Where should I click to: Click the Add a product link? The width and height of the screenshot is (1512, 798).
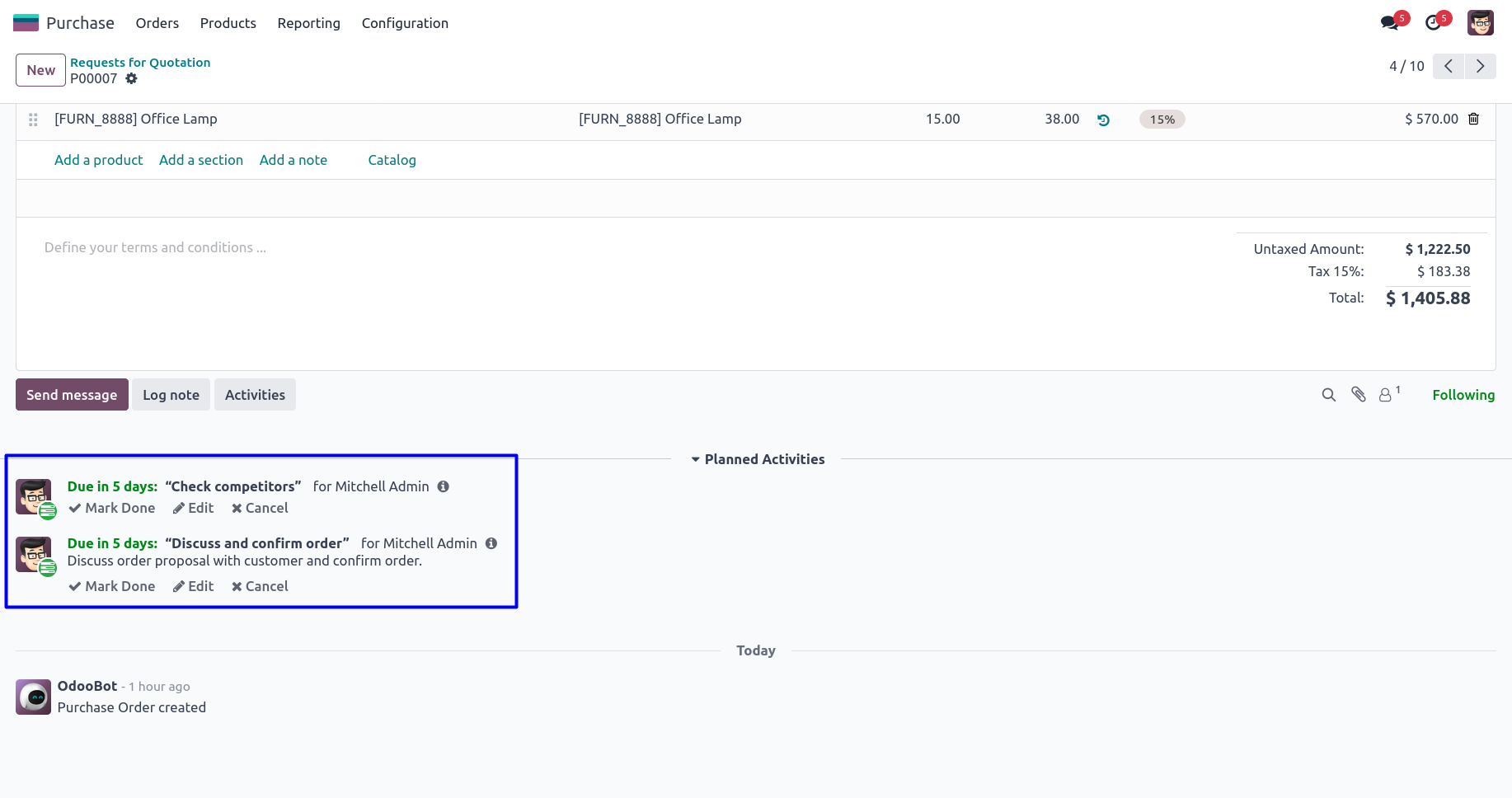(x=98, y=160)
